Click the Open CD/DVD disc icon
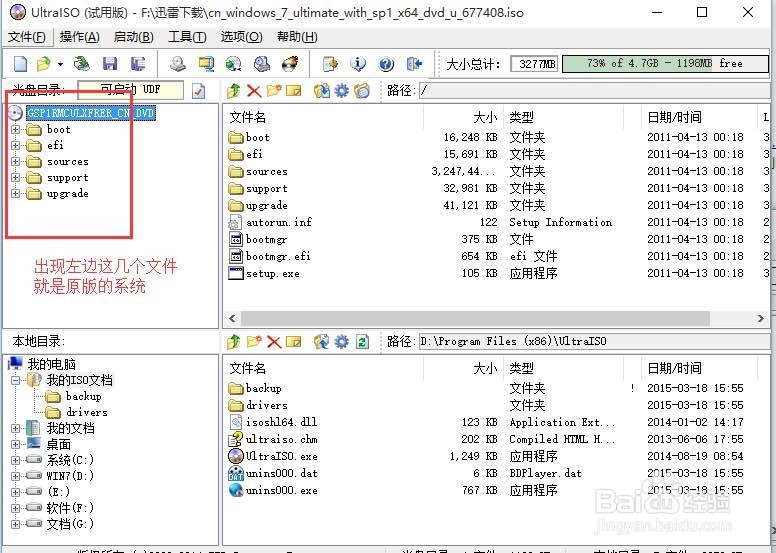 [x=82, y=63]
